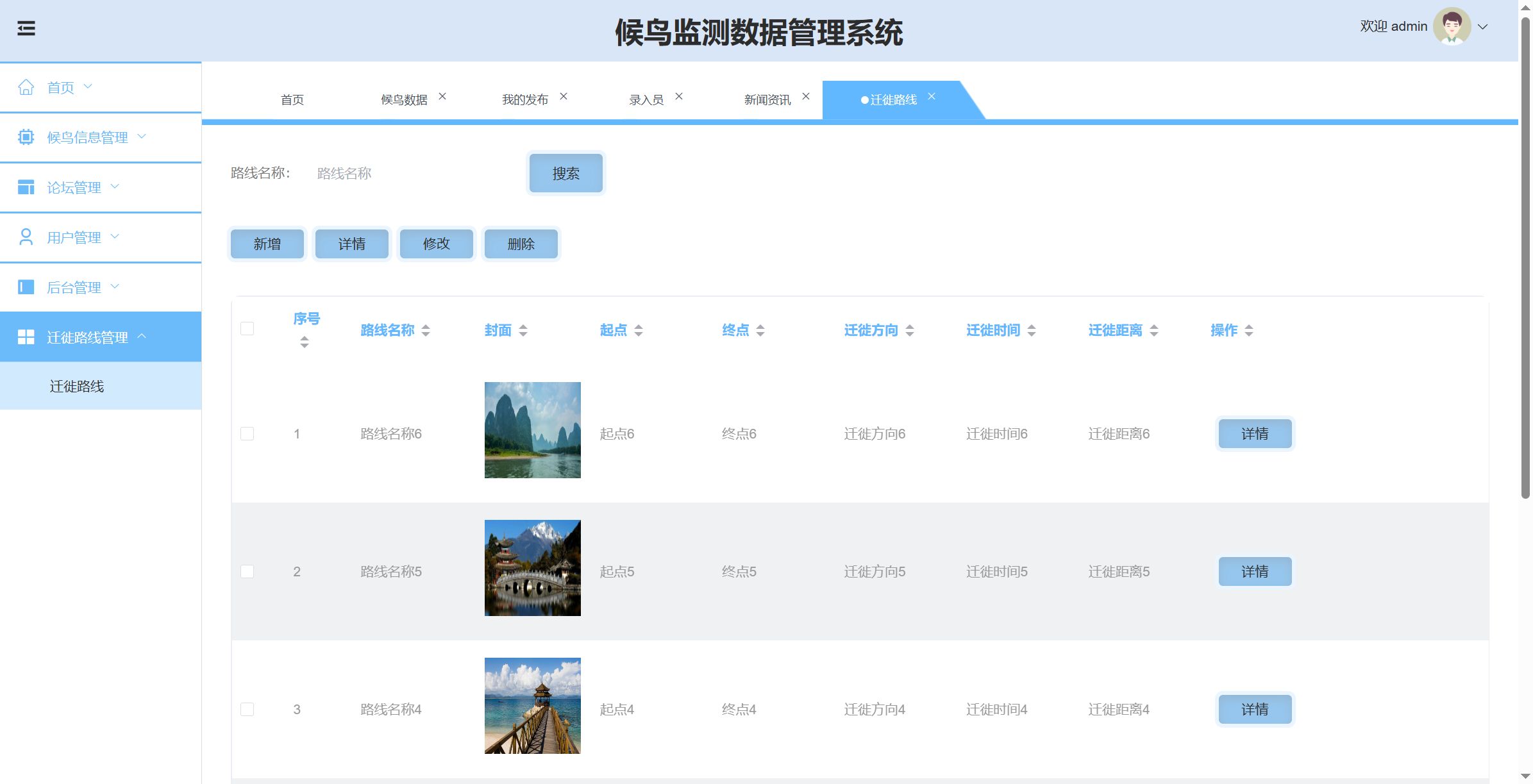Click the 终点5 cell
Image resolution: width=1533 pixels, height=784 pixels.
(739, 572)
